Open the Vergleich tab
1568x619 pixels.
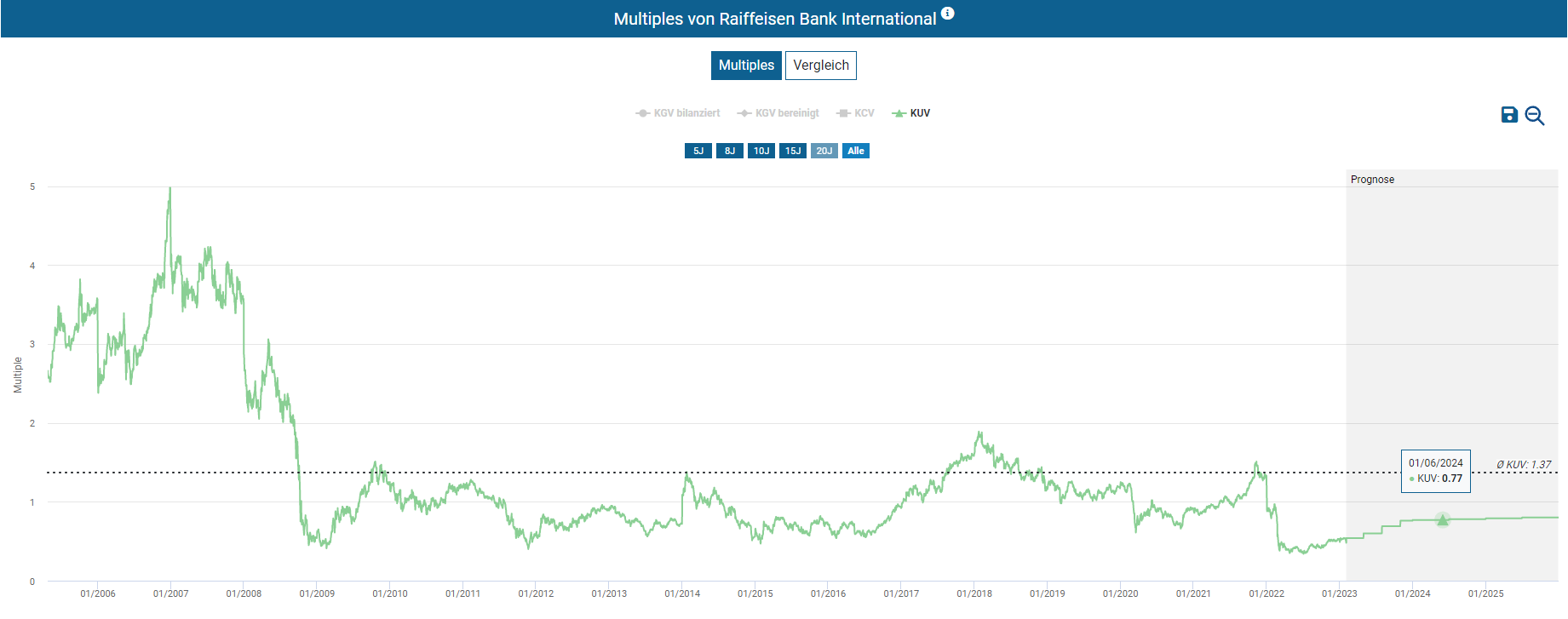820,66
